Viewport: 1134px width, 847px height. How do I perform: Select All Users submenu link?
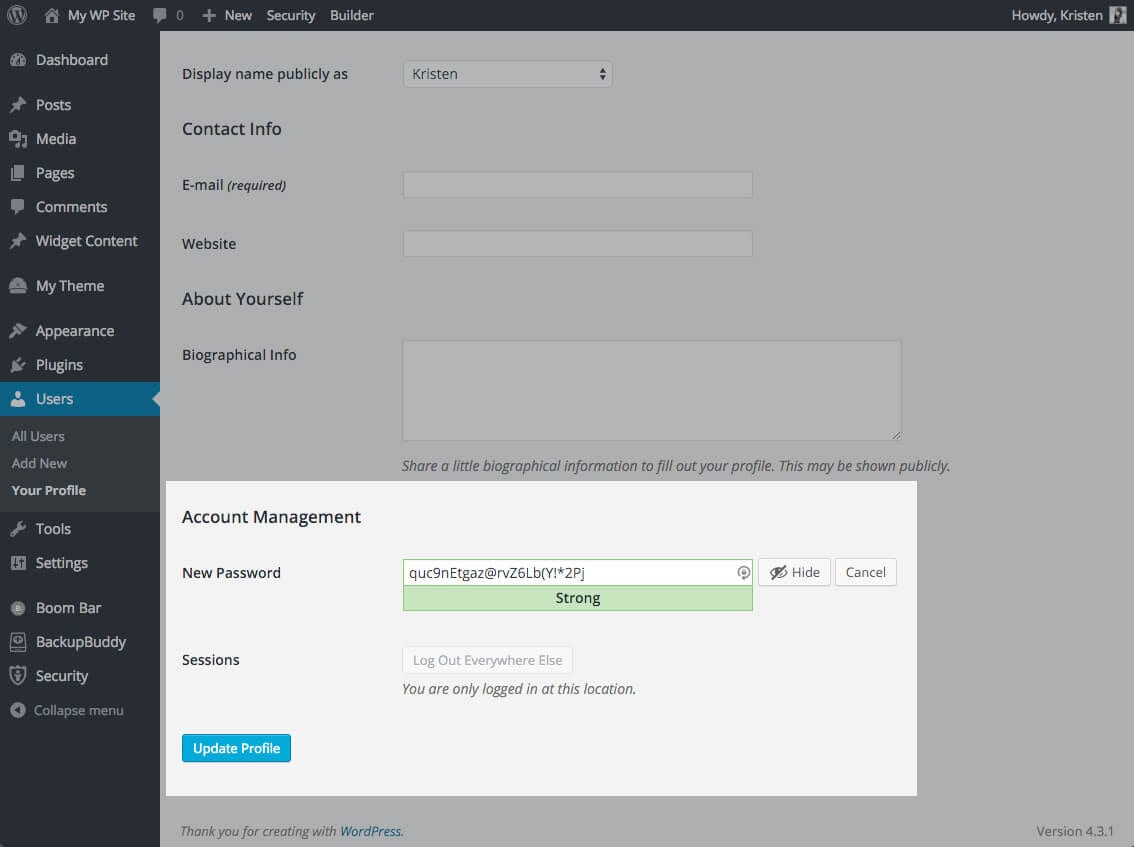click(x=38, y=436)
